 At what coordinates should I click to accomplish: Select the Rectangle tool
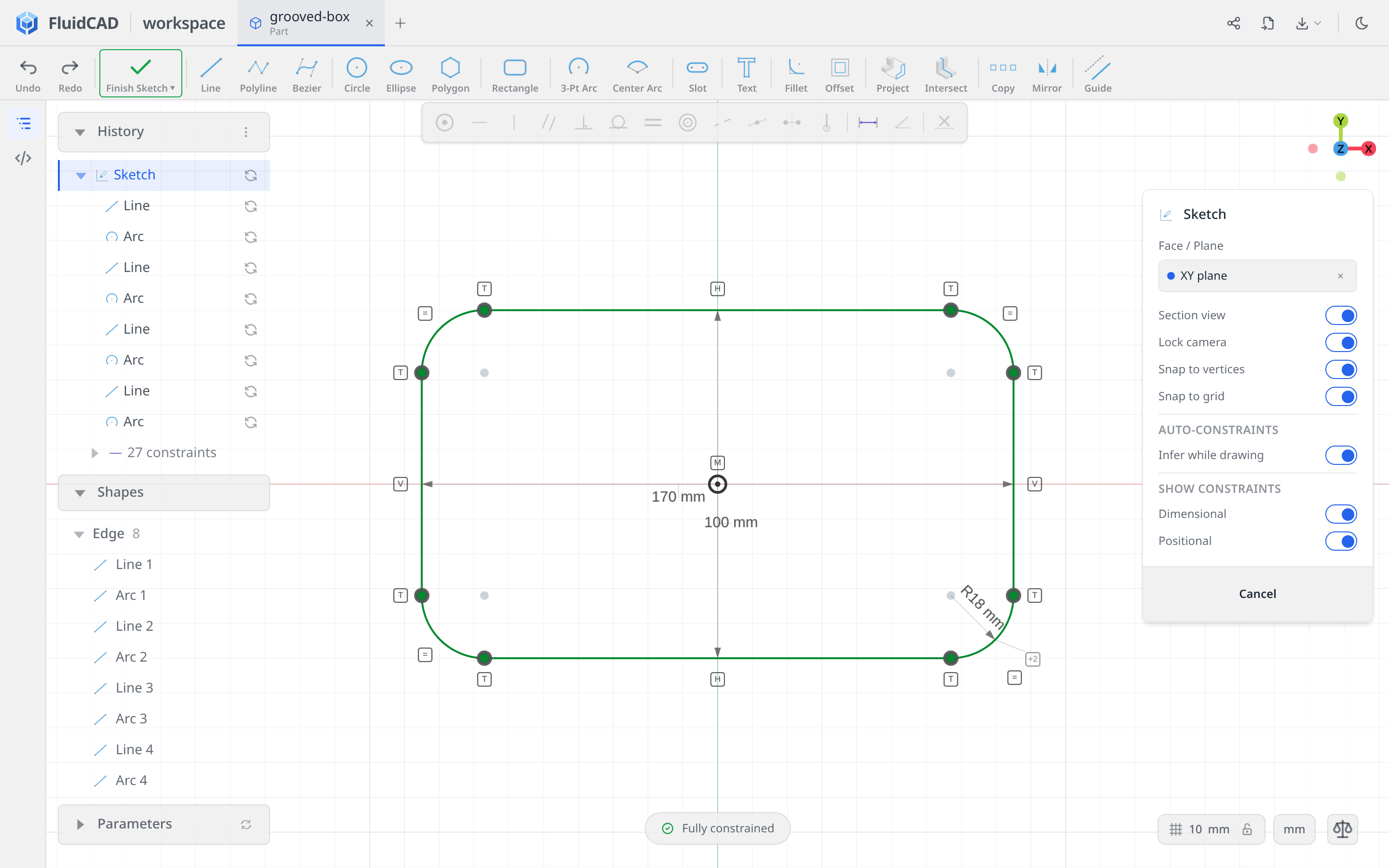pyautogui.click(x=515, y=75)
